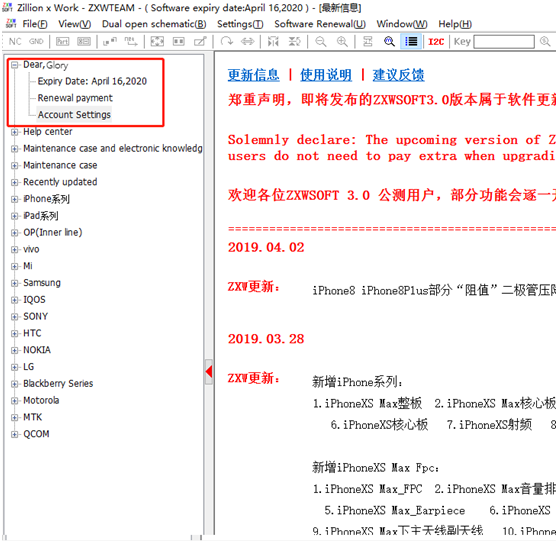Expand the iPhone系列 tree node

14,199
